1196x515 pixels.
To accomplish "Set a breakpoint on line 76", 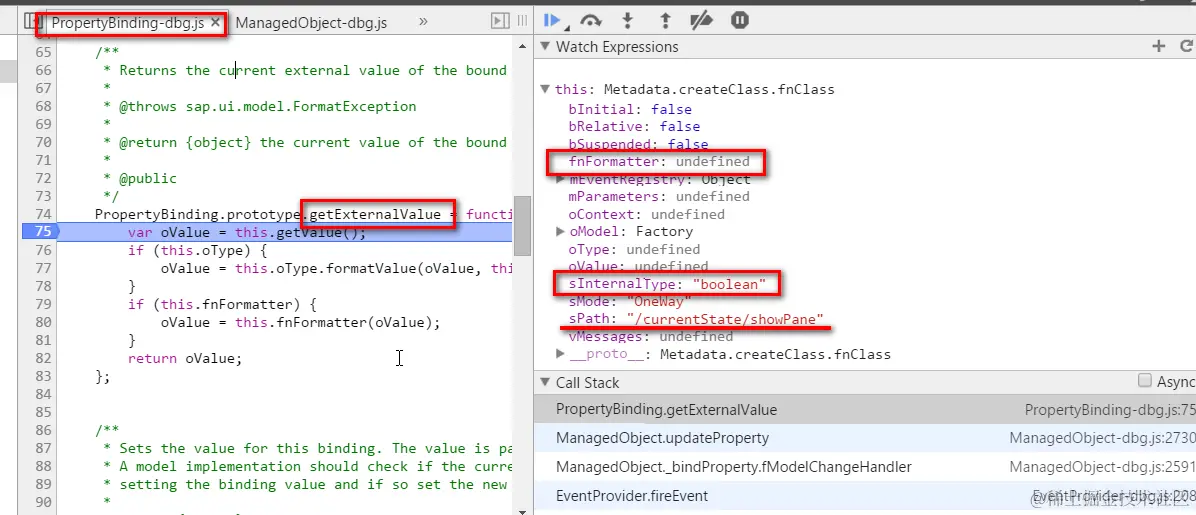I will point(43,250).
